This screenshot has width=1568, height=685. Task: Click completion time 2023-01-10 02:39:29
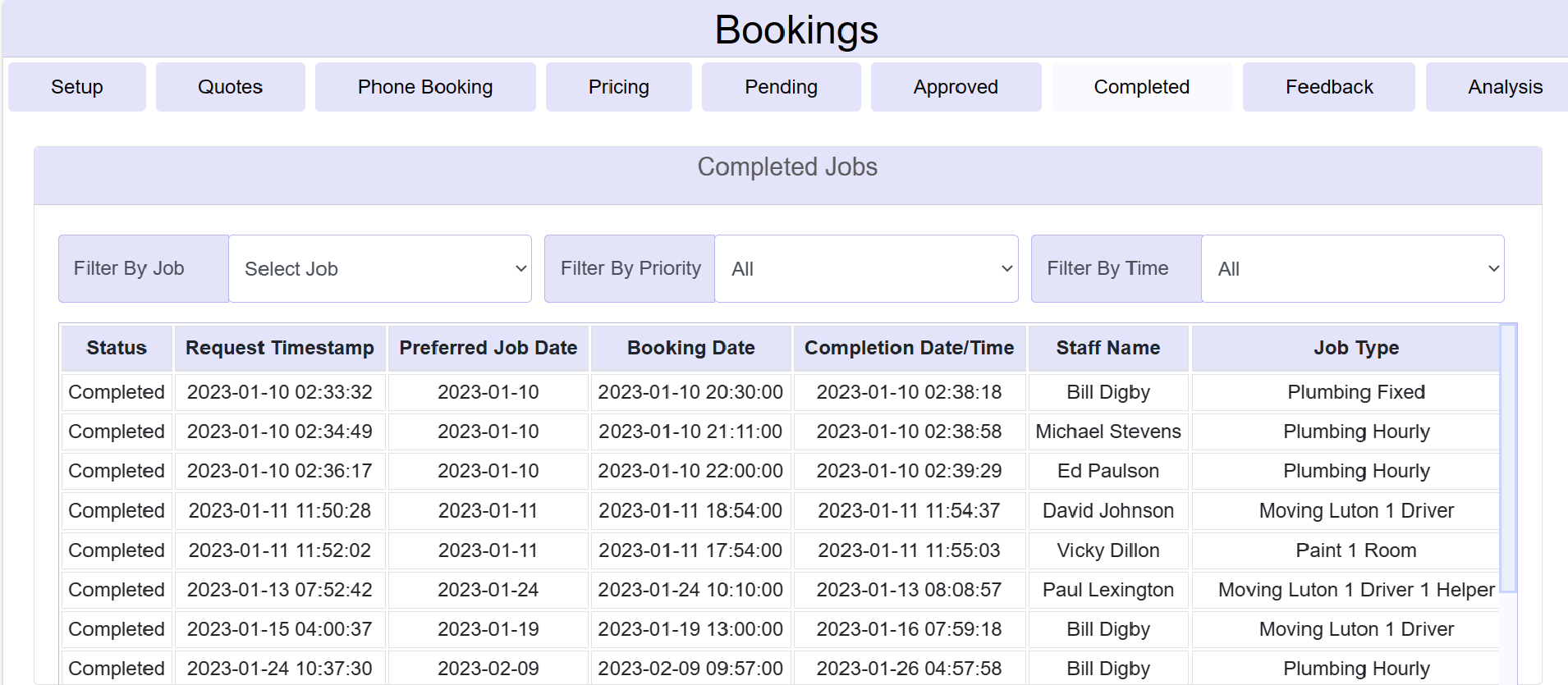point(910,471)
